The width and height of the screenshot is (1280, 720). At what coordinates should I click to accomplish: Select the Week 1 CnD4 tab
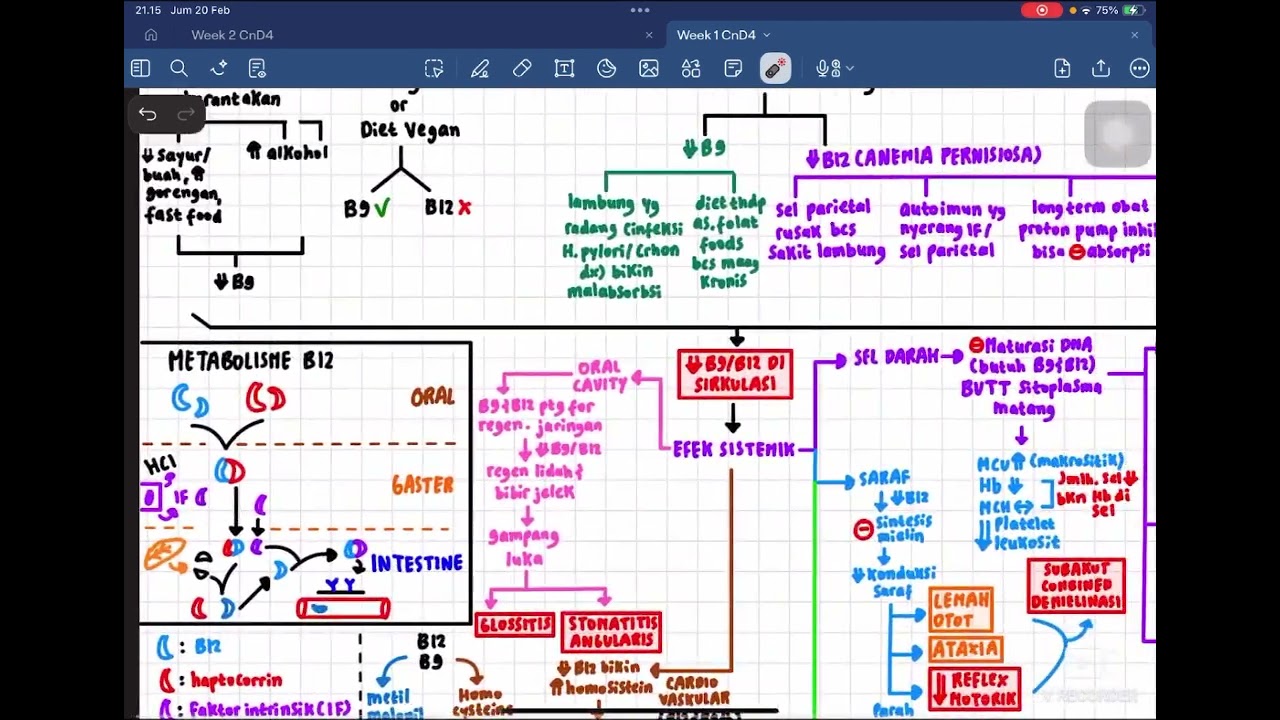pyautogui.click(x=716, y=35)
